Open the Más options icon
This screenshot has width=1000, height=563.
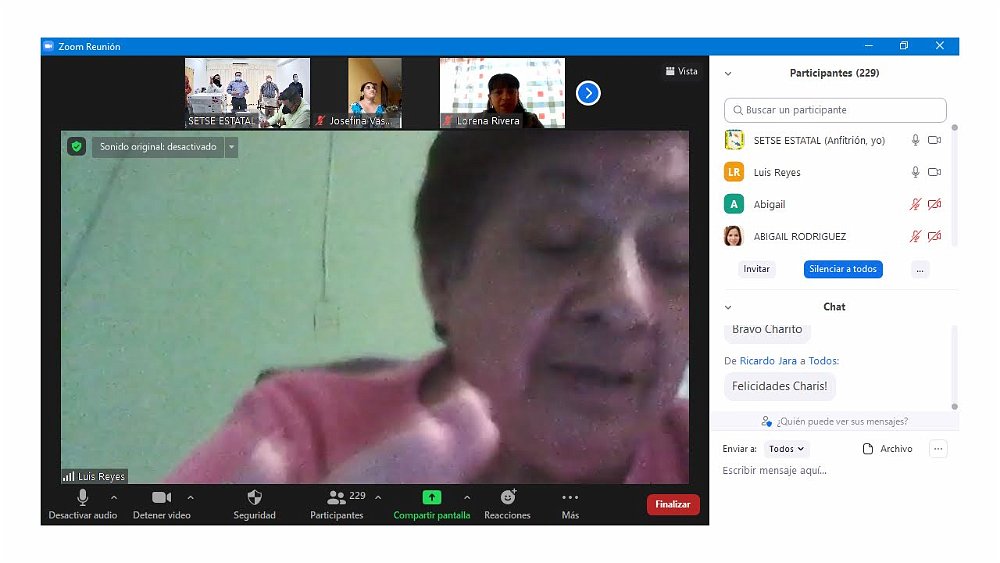(570, 497)
